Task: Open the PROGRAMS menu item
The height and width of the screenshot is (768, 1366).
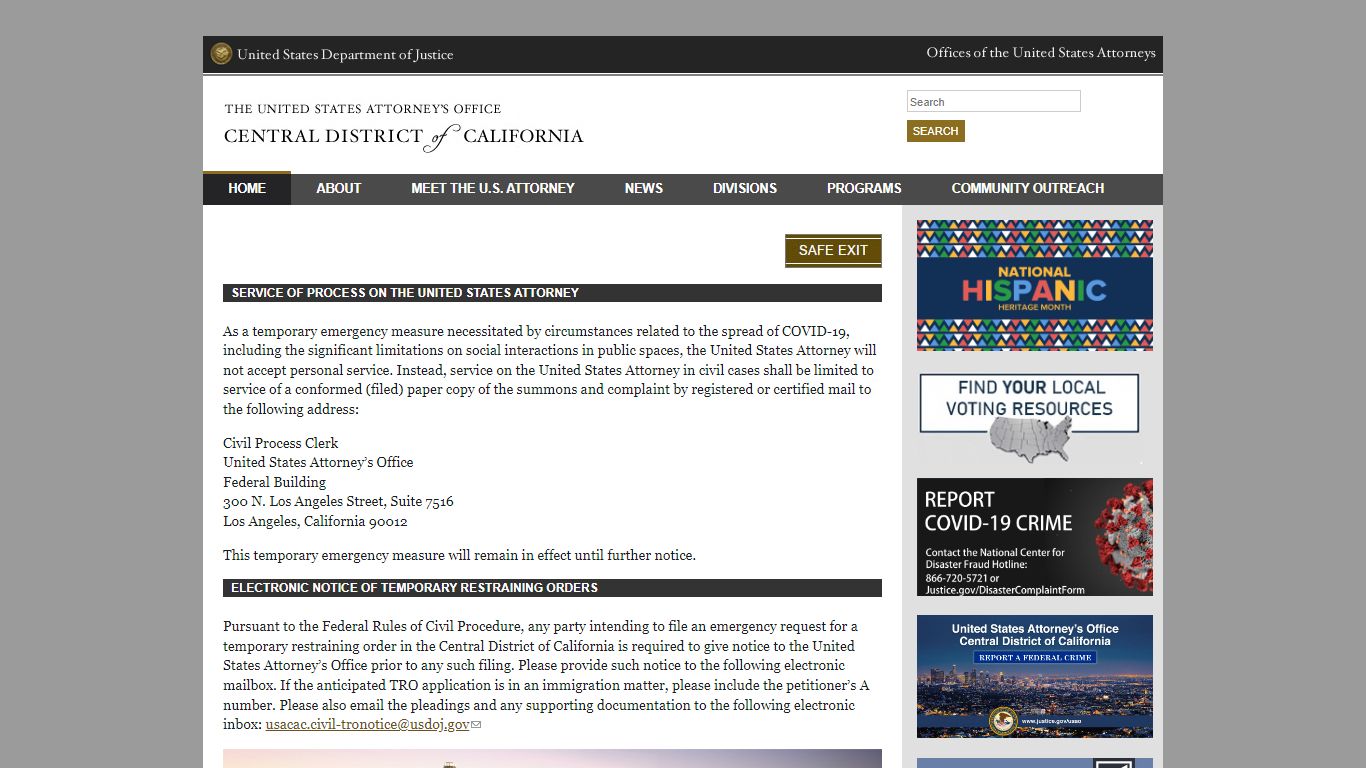Action: pos(864,188)
